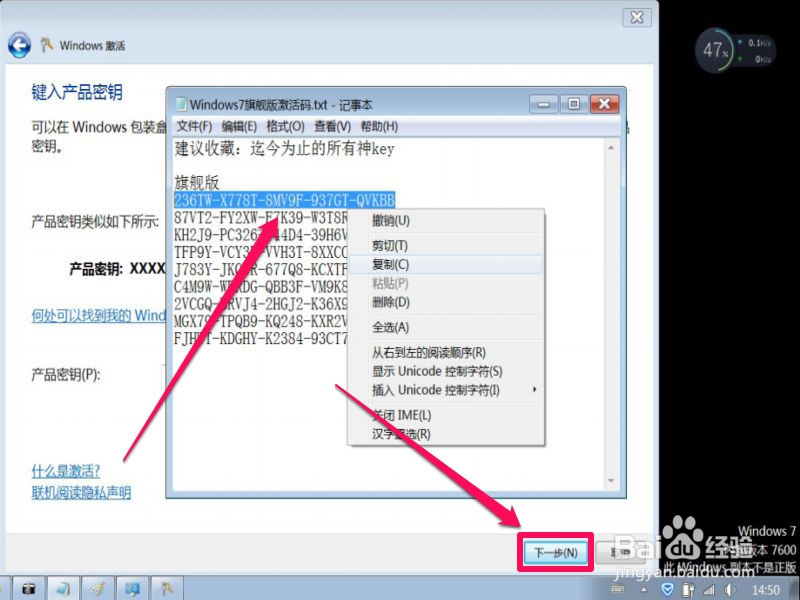Viewport: 800px width, 600px height.
Task: Click the Notepad scrollbar down arrow
Action: [611, 481]
